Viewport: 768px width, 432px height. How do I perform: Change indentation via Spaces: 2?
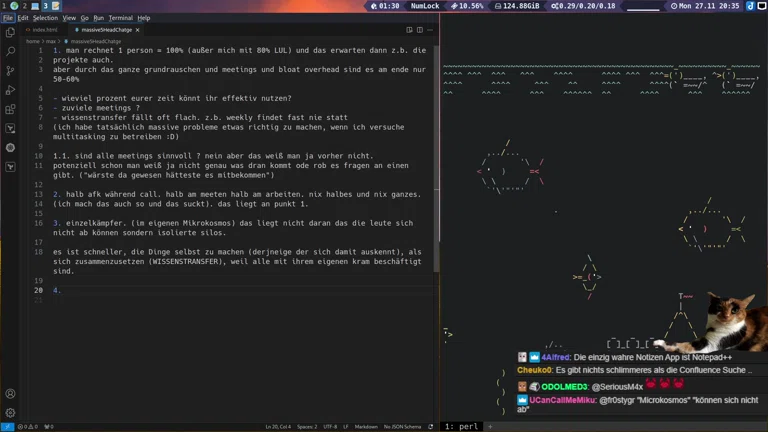pos(307,427)
